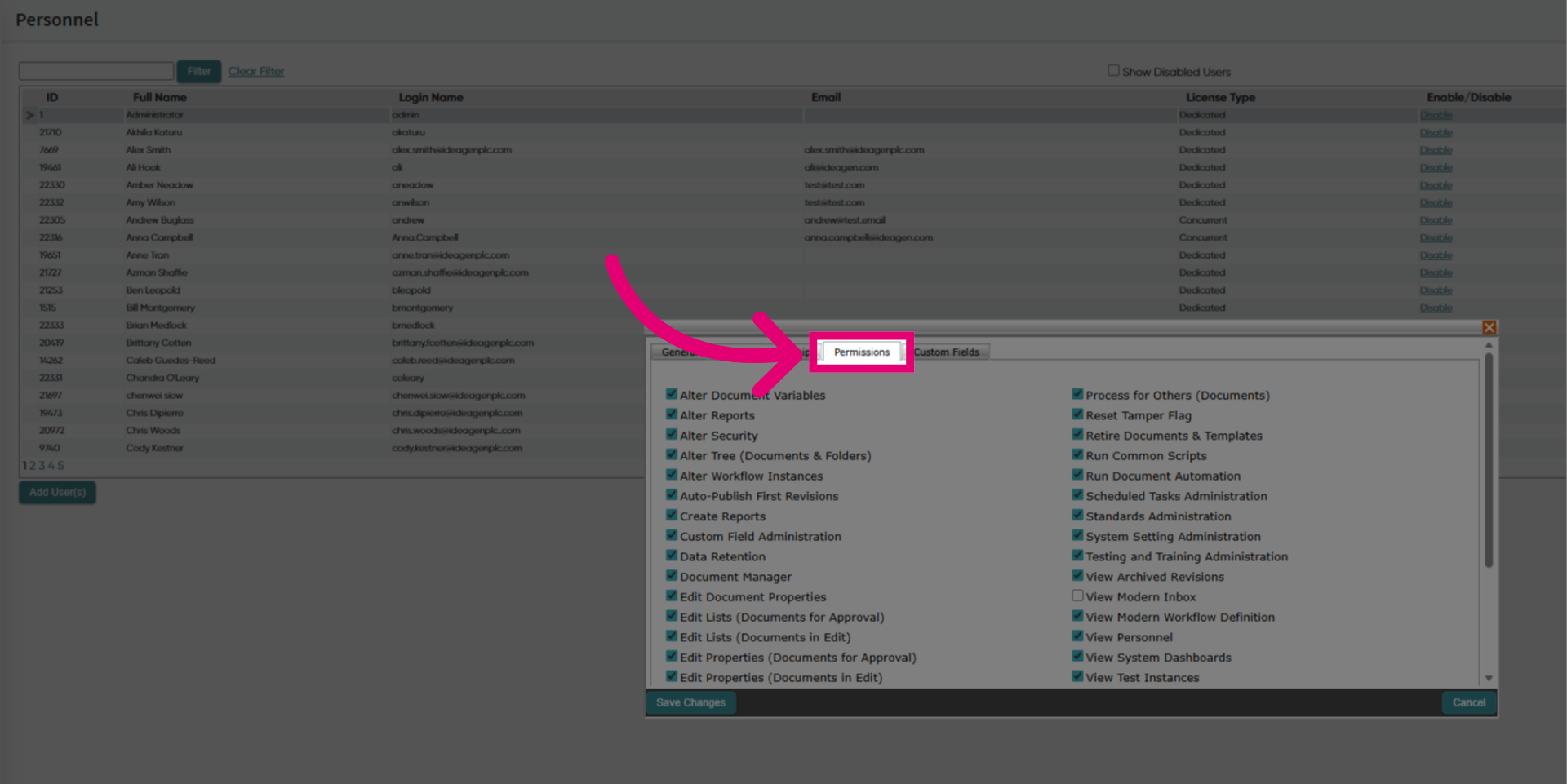This screenshot has height=784, width=1567.
Task: Select the Cody Kestner row
Action: tap(331, 448)
